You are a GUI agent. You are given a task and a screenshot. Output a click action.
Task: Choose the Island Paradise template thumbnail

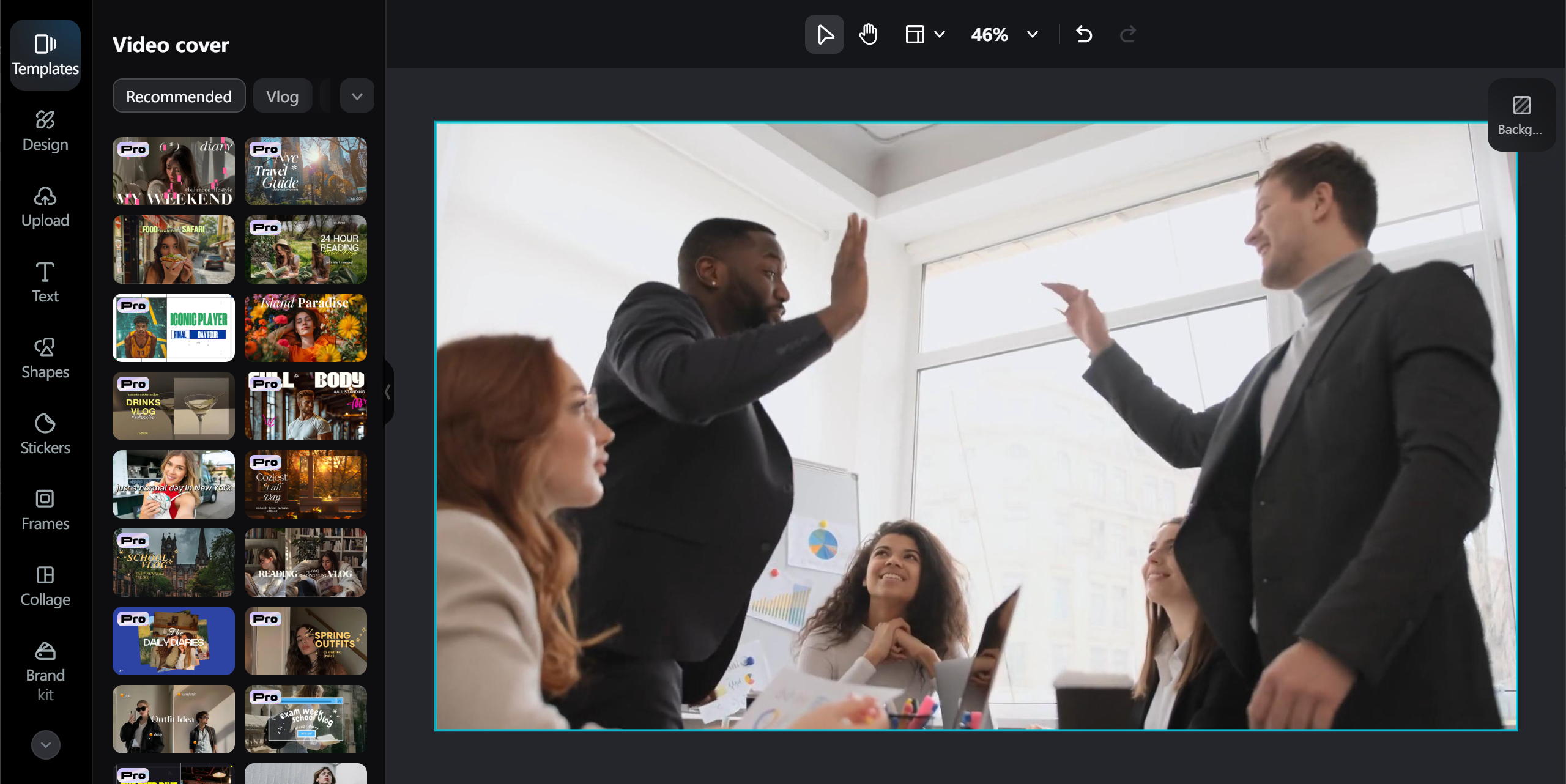tap(305, 327)
